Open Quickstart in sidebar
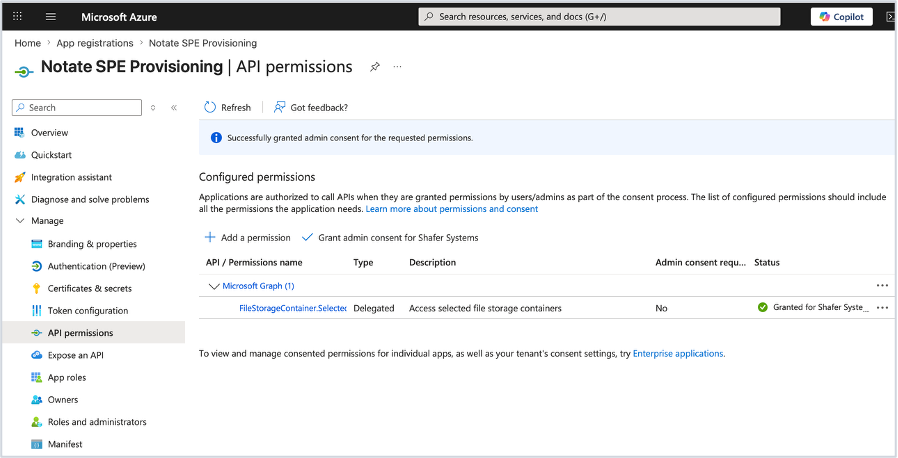Image resolution: width=898 pixels, height=458 pixels. point(52,155)
